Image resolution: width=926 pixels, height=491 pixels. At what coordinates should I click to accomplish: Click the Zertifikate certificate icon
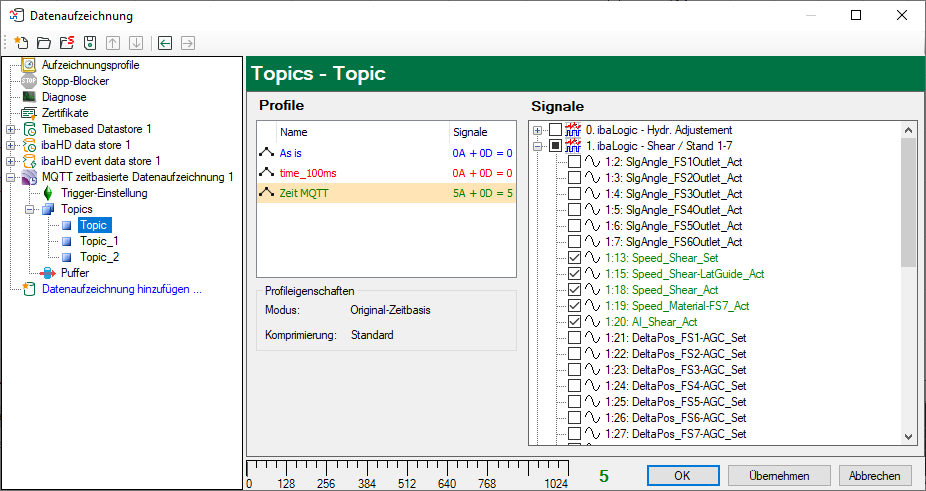[29, 113]
